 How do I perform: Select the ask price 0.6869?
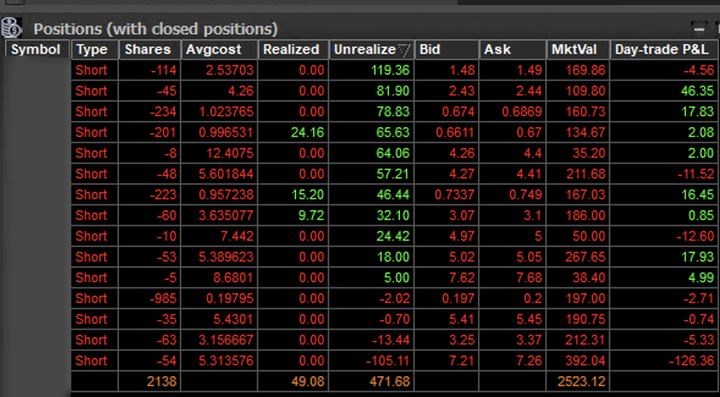(512, 112)
